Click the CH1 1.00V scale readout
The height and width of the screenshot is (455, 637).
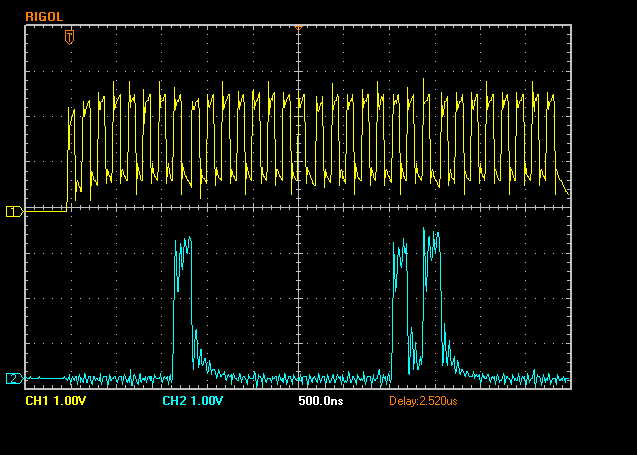[x=56, y=401]
